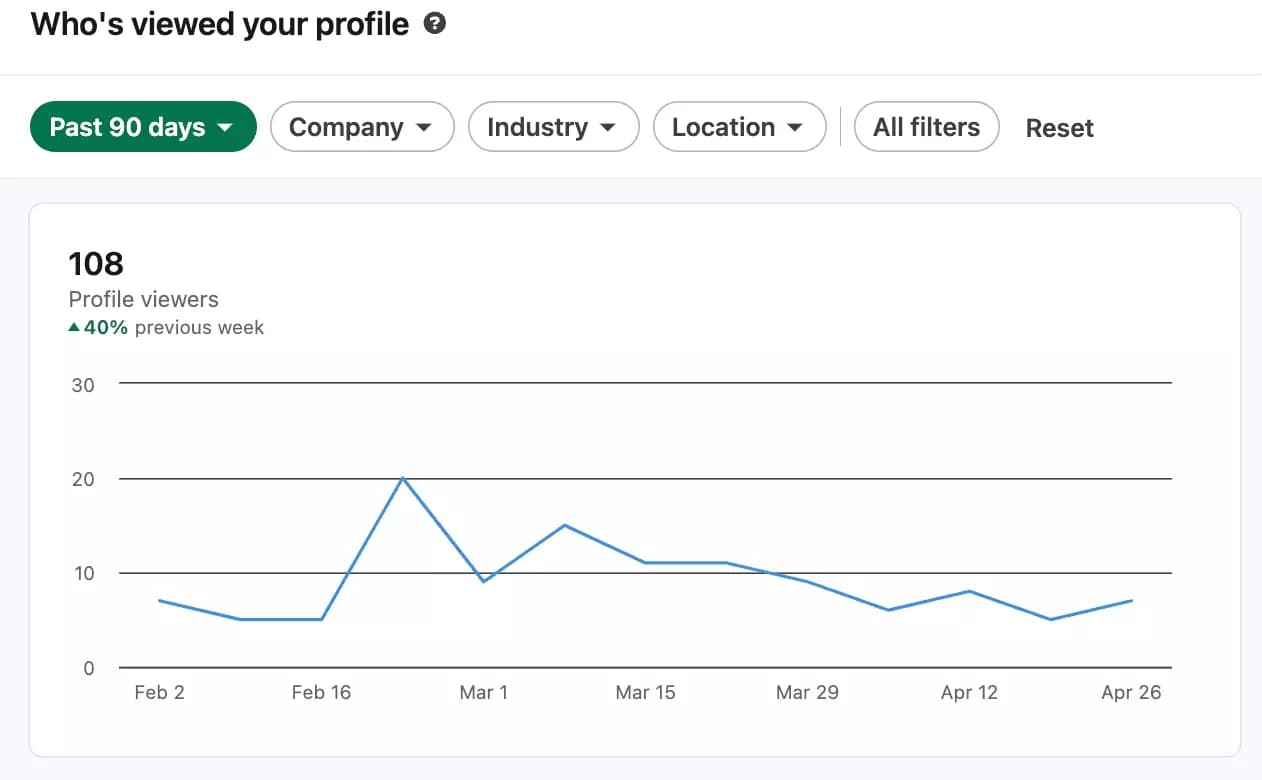Click the chevron on the Location filter
1262x780 pixels.
(x=795, y=127)
